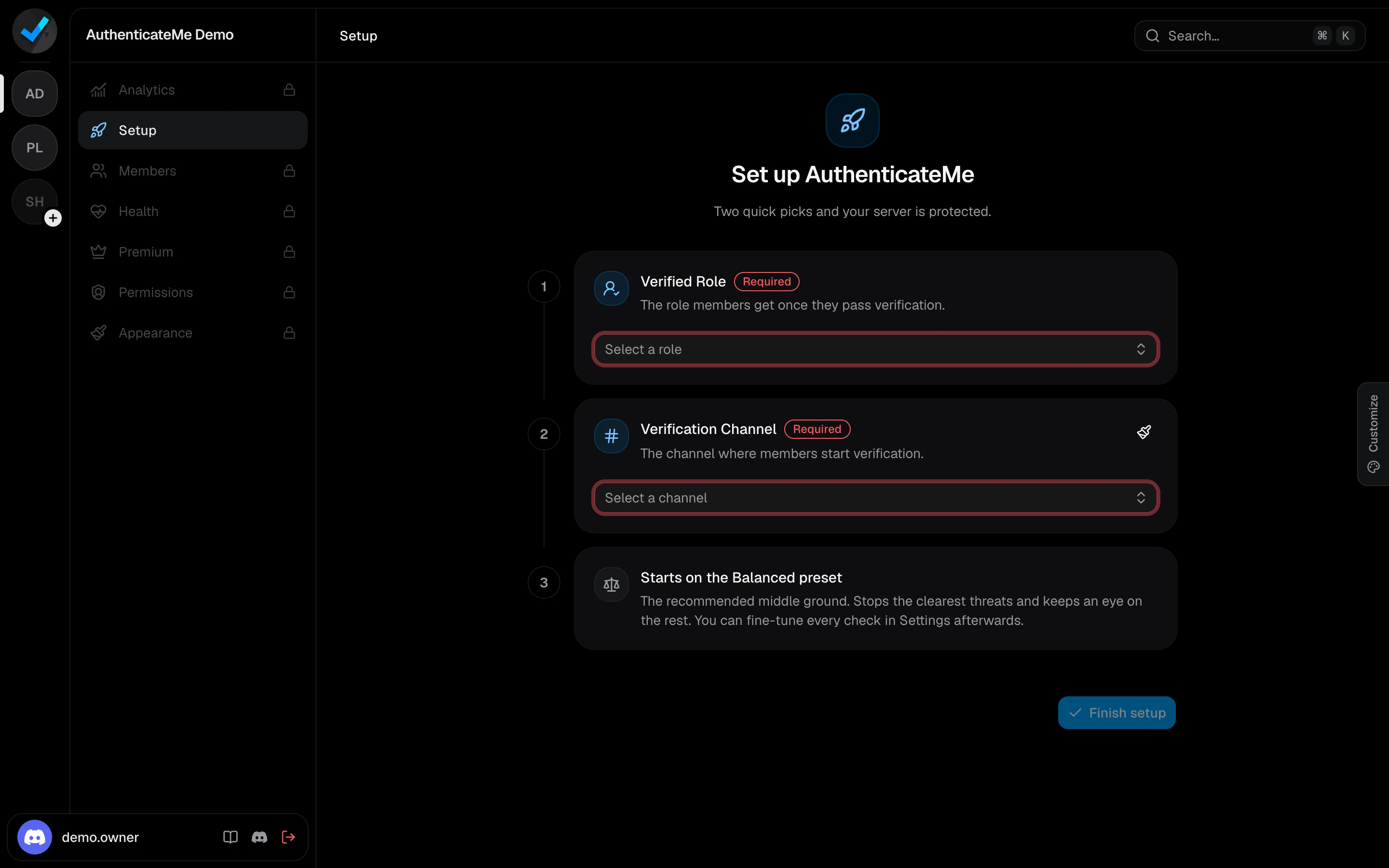
Task: Open the Setup sidebar item
Action: click(x=193, y=130)
